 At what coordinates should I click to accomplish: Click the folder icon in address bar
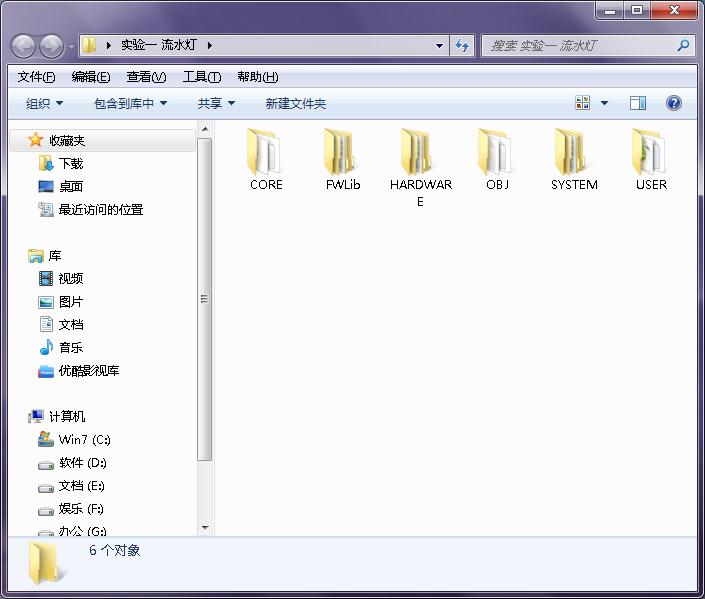[89, 45]
